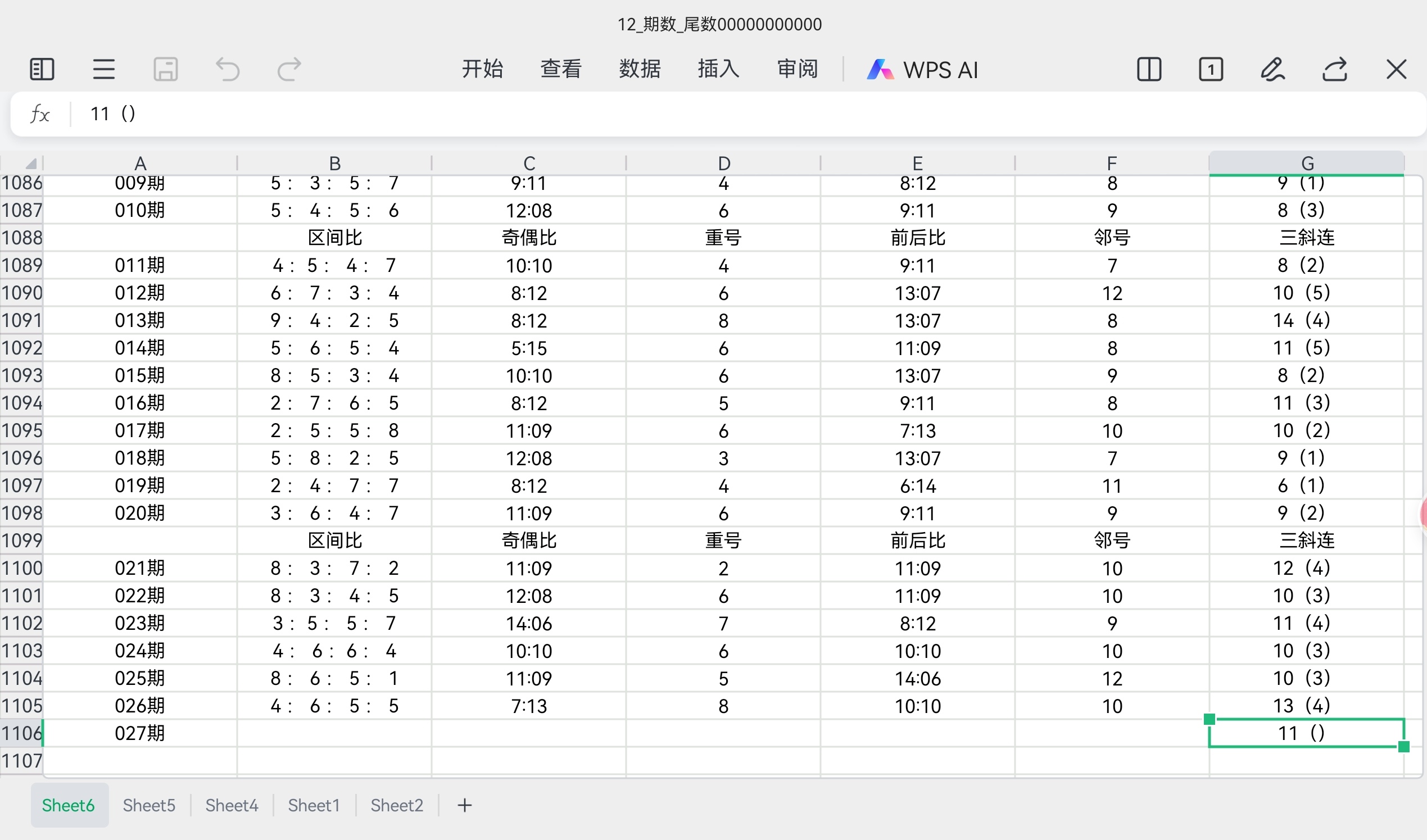
Task: Select cell containing 027期
Action: tap(140, 733)
